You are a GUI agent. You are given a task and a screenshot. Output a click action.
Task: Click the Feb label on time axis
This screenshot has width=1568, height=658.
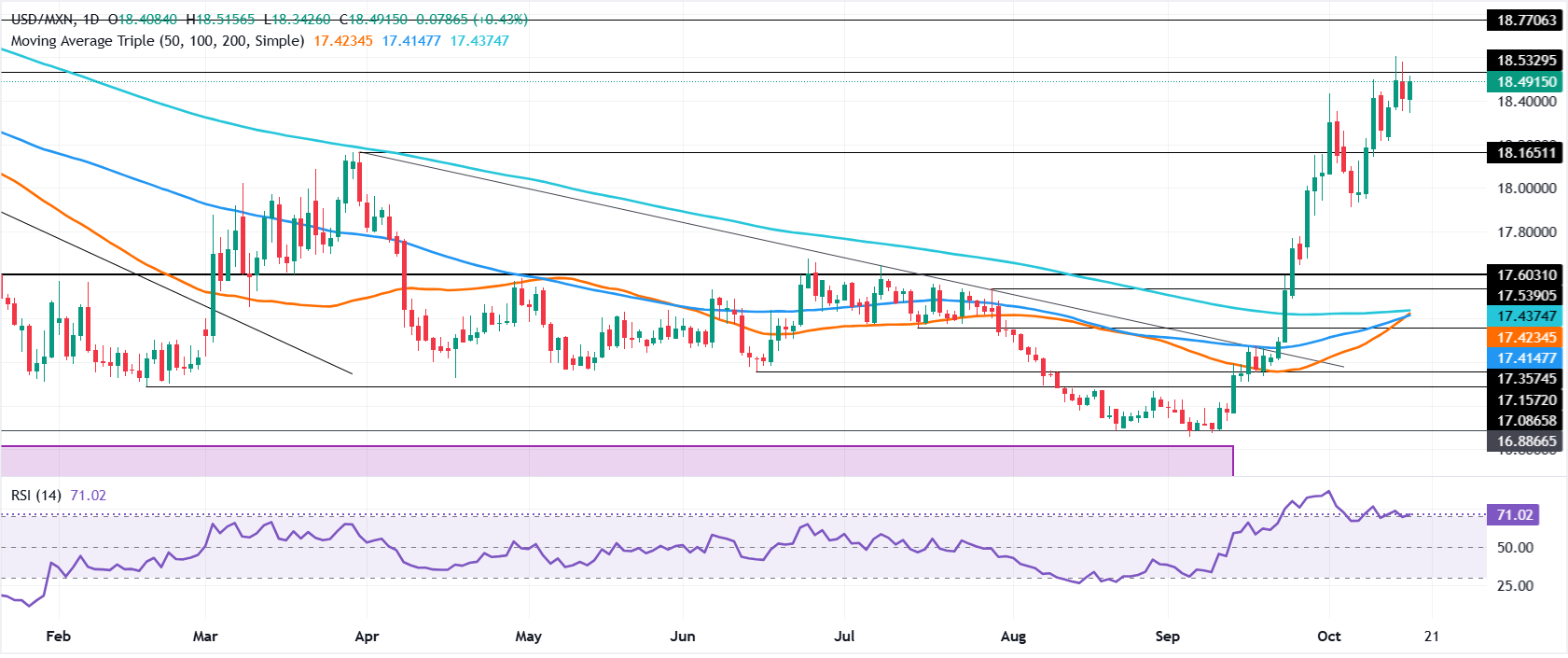[58, 637]
